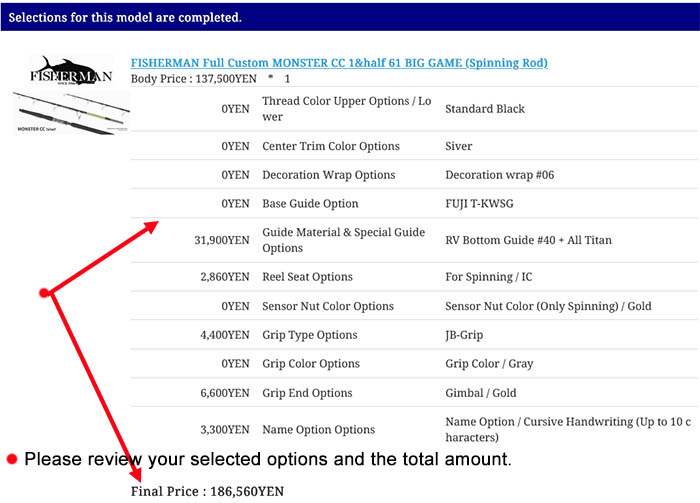
Task: Click the '2,860YEN' price
Action: 225,277
